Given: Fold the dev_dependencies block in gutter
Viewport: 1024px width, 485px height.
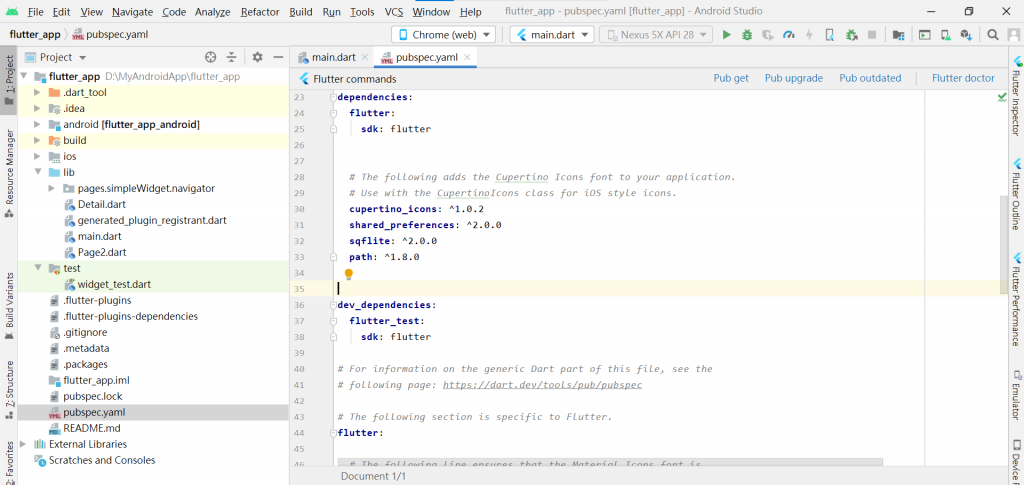Looking at the screenshot, I should click(x=333, y=305).
